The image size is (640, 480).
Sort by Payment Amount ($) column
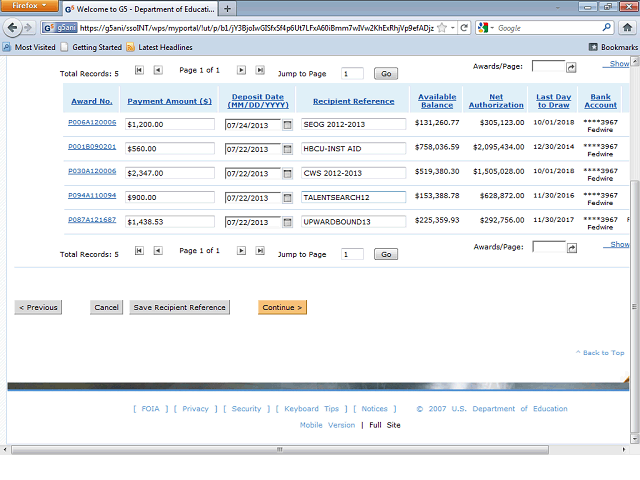(169, 101)
